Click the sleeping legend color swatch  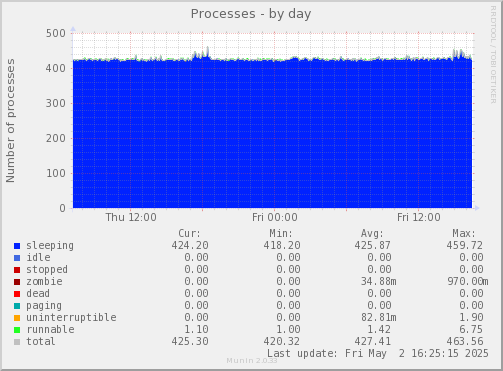(x=17, y=246)
